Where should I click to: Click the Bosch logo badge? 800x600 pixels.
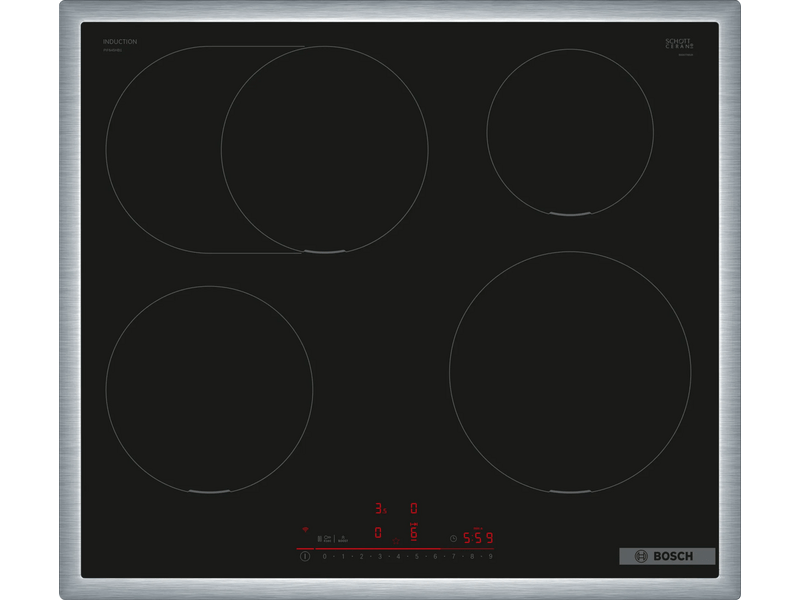[667, 556]
